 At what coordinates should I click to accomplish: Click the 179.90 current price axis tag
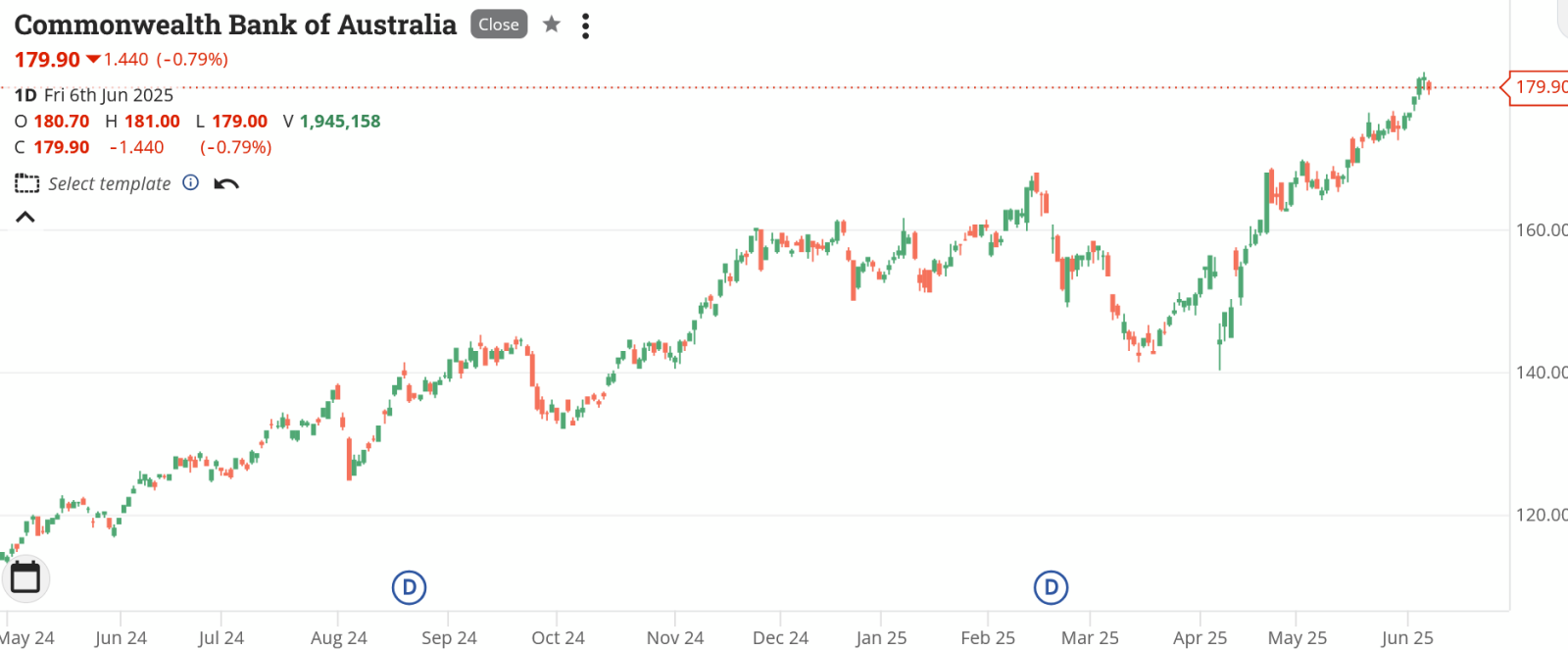1540,87
